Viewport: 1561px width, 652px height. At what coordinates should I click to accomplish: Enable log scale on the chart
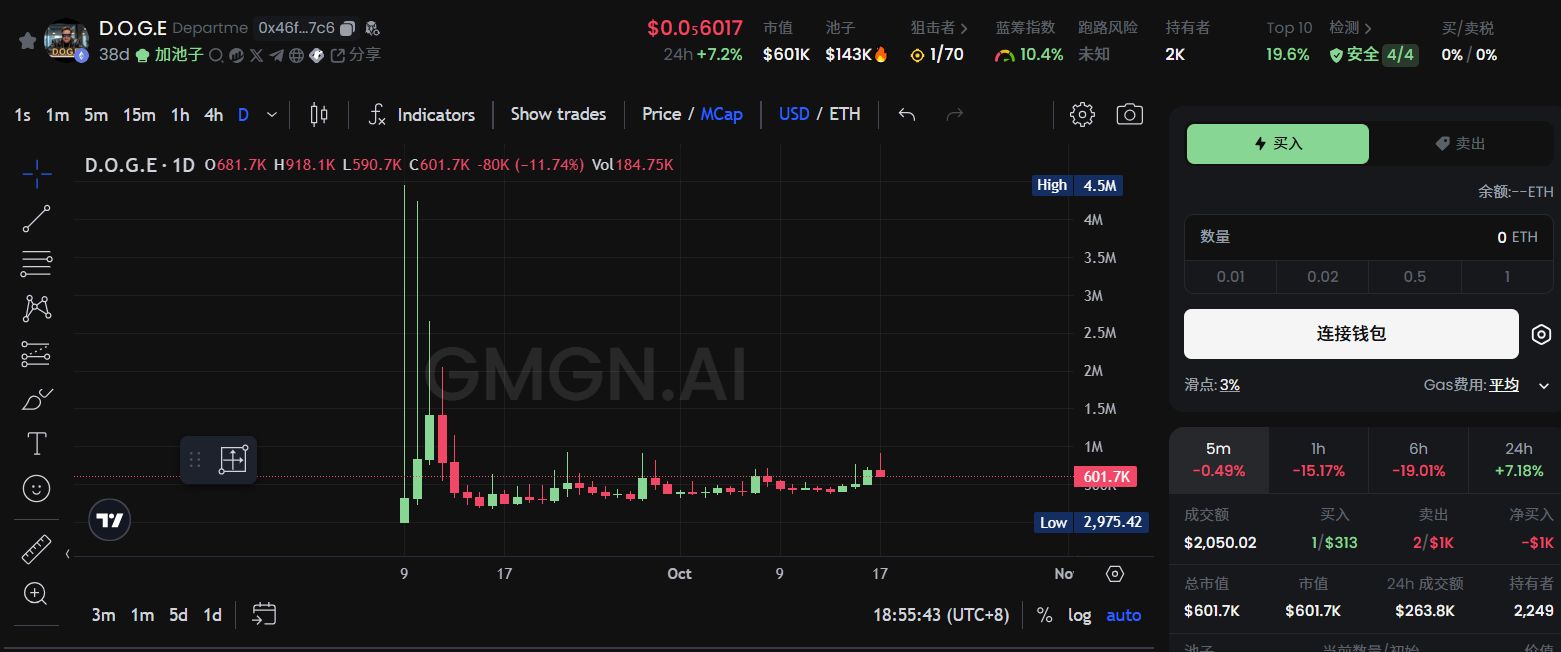tap(1079, 615)
